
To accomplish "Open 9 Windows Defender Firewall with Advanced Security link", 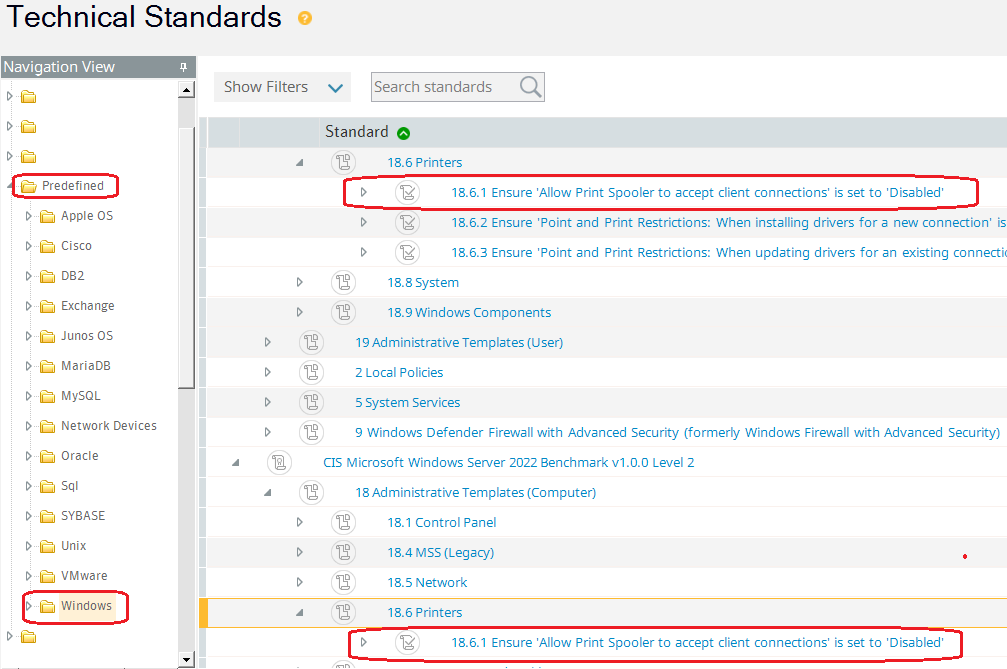I will 678,433.
